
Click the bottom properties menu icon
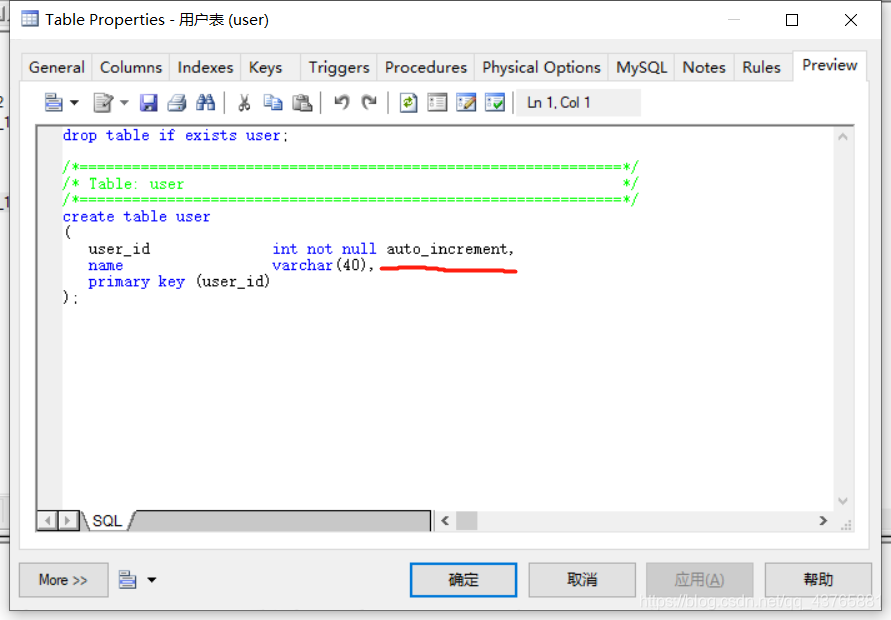[127, 580]
